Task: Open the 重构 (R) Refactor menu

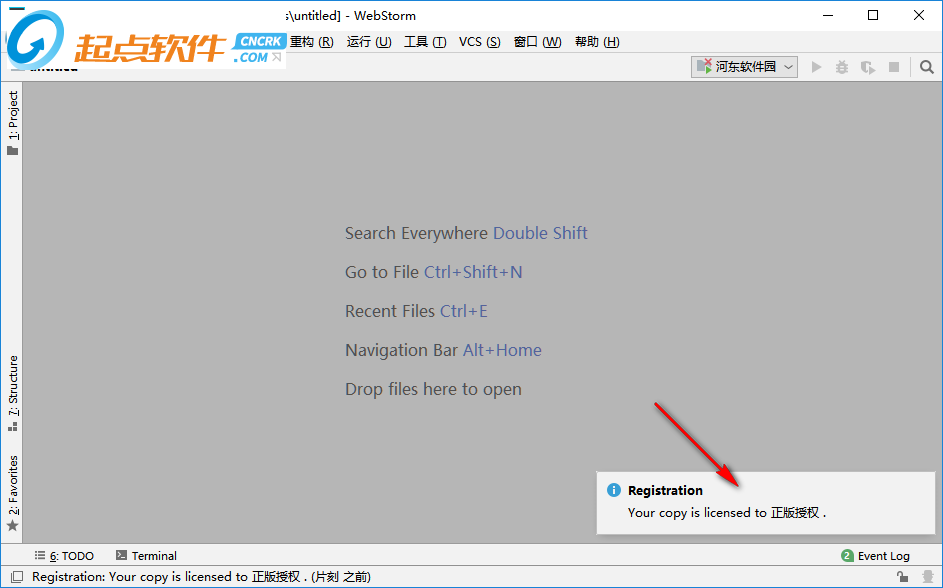Action: (312, 41)
